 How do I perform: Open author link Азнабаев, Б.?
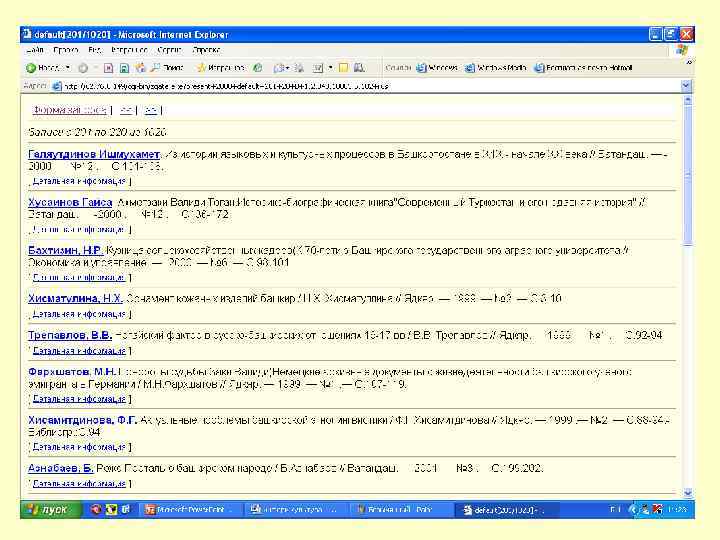[x=61, y=468]
